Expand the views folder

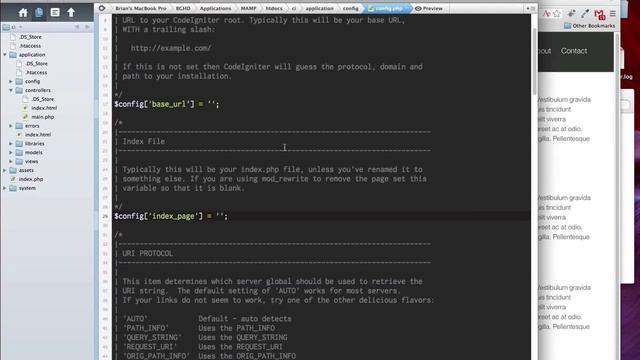point(11,161)
